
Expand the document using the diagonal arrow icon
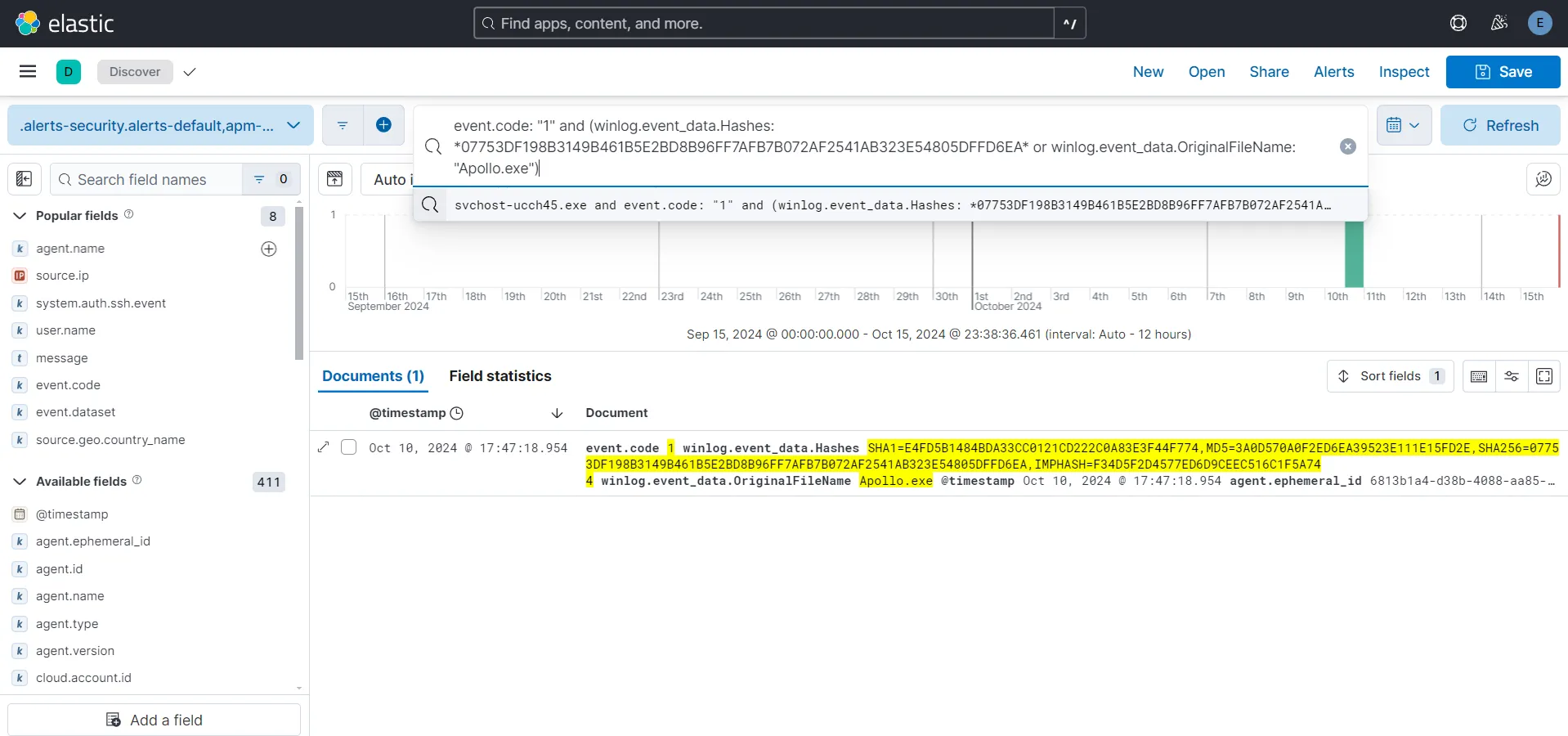[323, 447]
